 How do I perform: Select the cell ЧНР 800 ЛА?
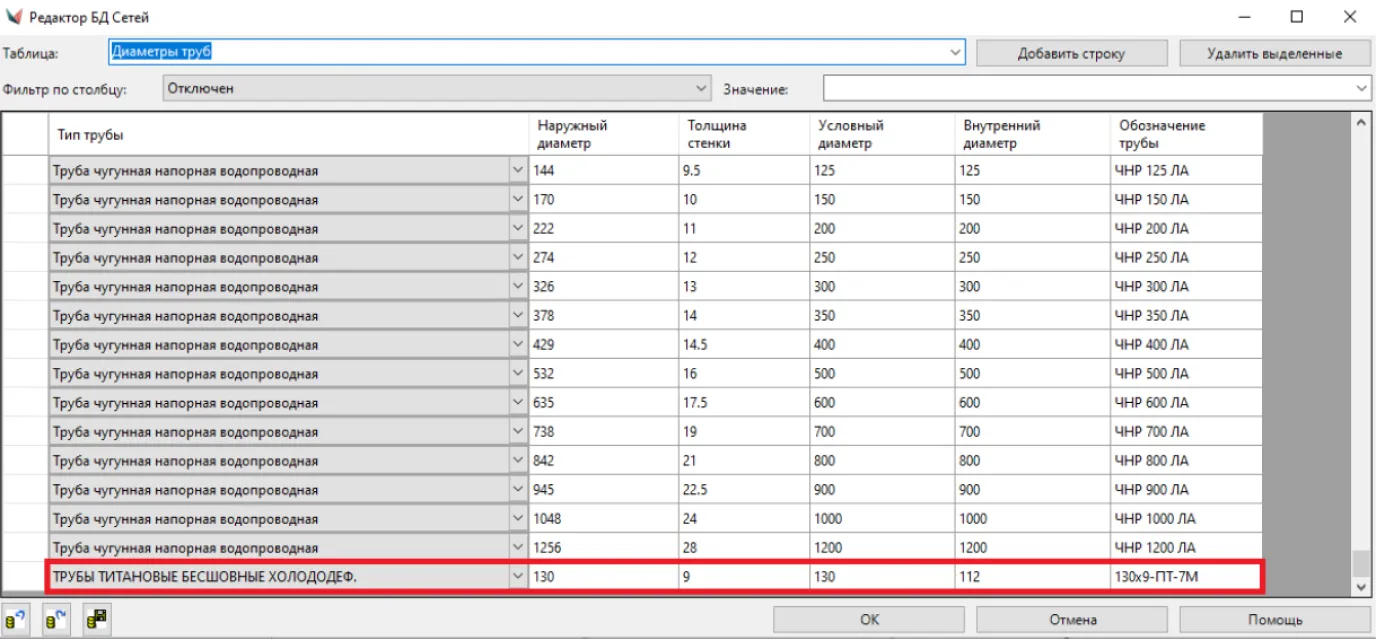tap(1187, 460)
